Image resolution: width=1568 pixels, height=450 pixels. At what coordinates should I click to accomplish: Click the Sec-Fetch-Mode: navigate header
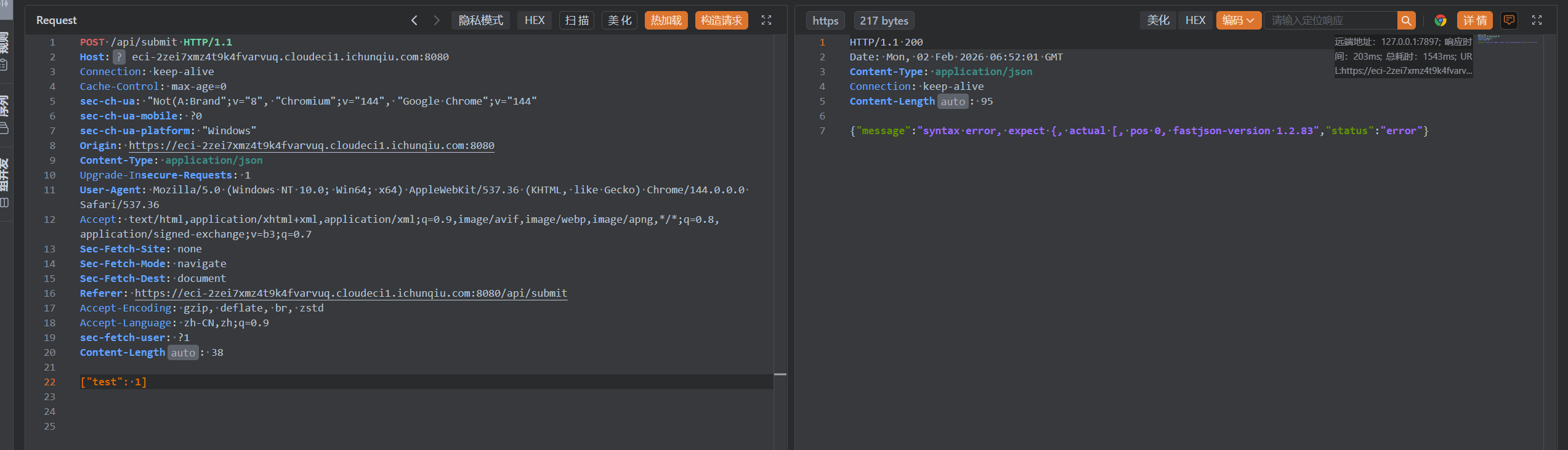(153, 263)
